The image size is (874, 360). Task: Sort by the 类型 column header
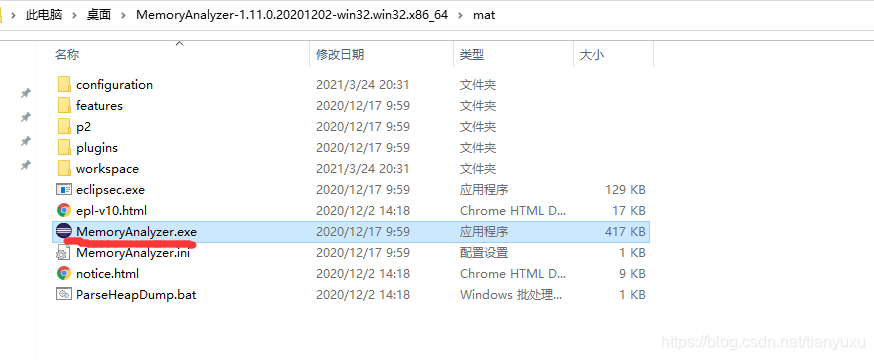point(472,55)
